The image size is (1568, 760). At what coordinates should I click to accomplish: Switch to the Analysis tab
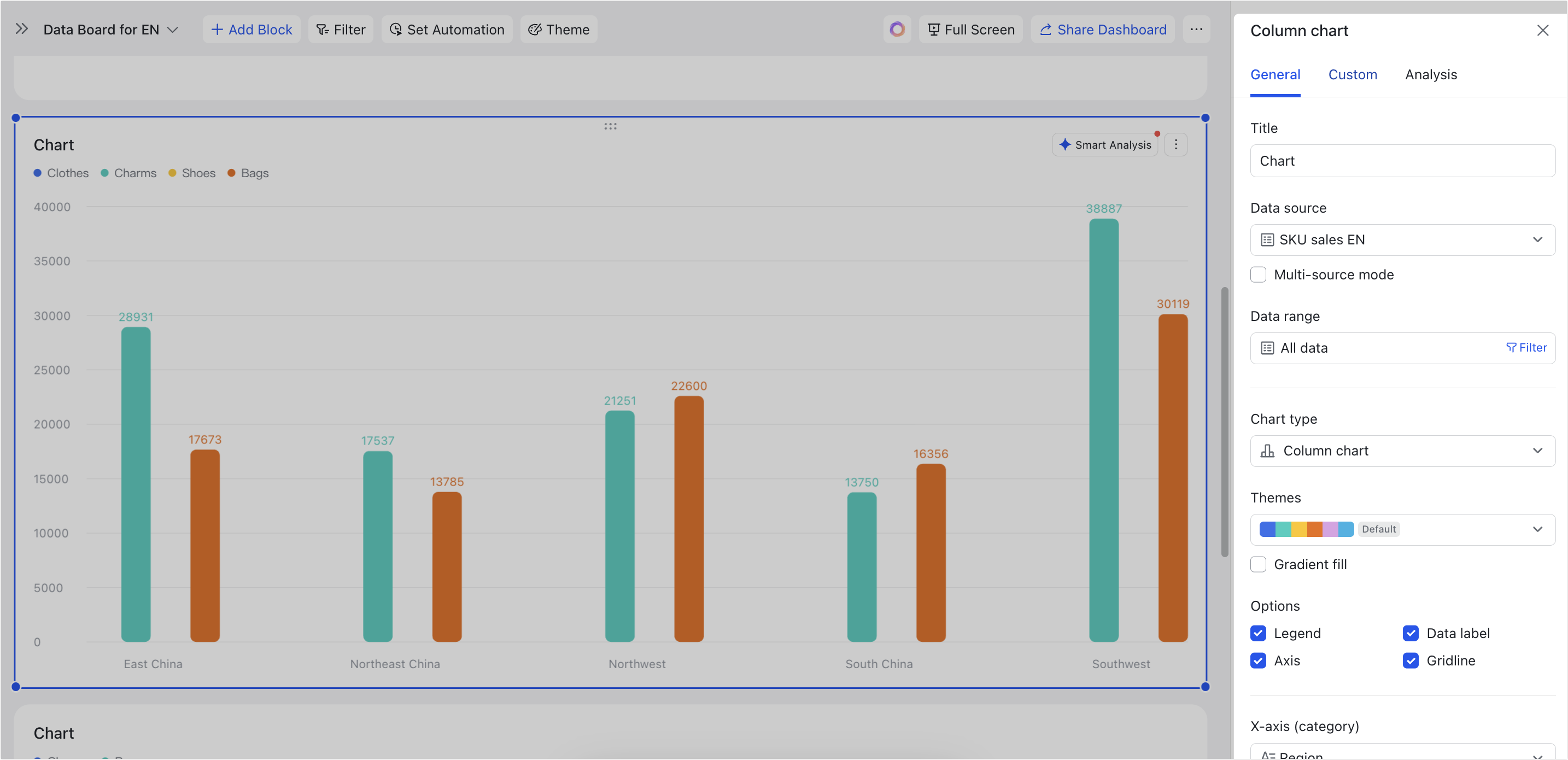tap(1431, 75)
